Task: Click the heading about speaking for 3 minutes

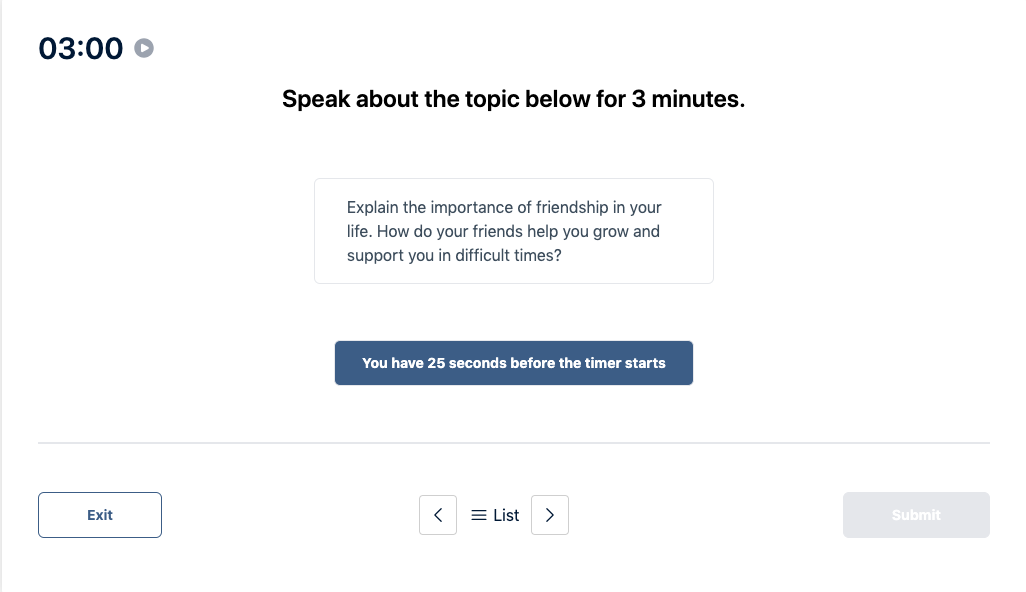Action: pos(513,99)
